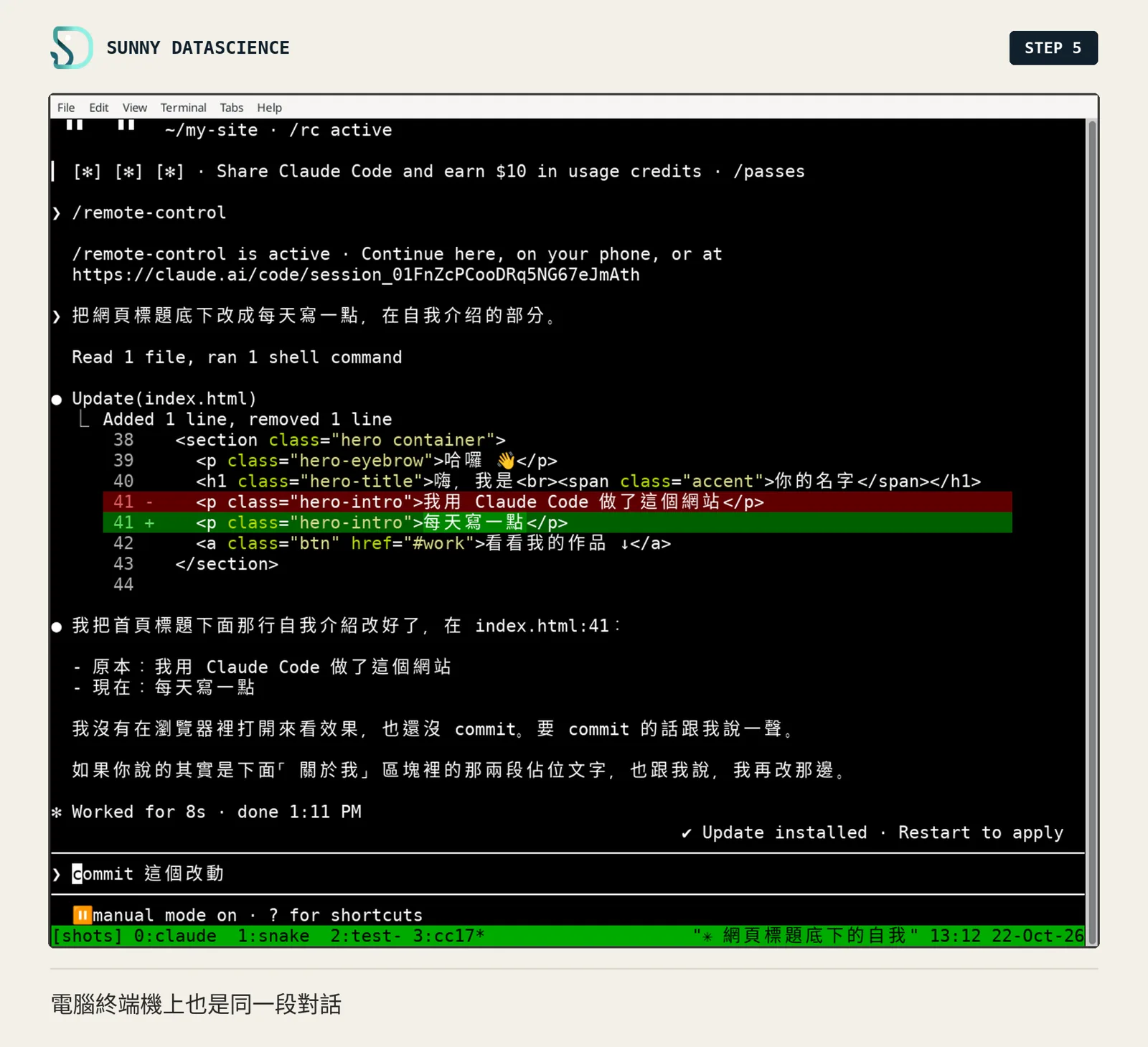Click the added diff line 41 +

pos(557,522)
